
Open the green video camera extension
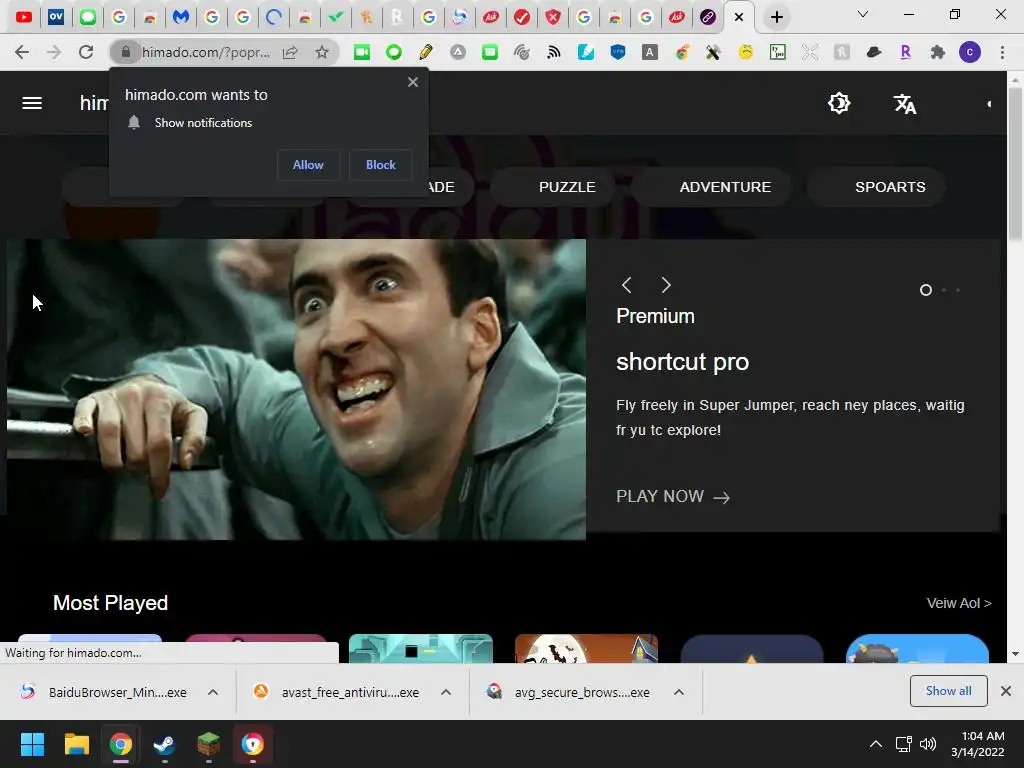362,52
